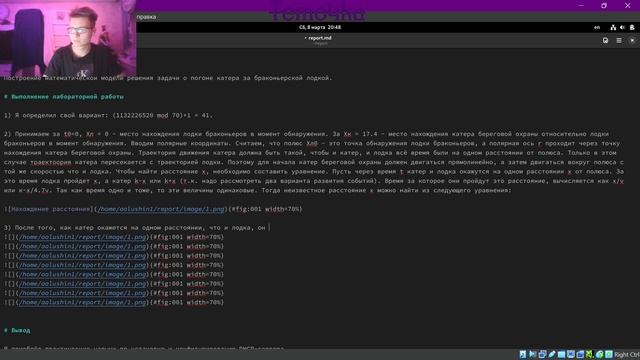Click the heading 'Выполнение лабораторной работы'
Viewport: 640px width, 360px height.
click(x=67, y=97)
